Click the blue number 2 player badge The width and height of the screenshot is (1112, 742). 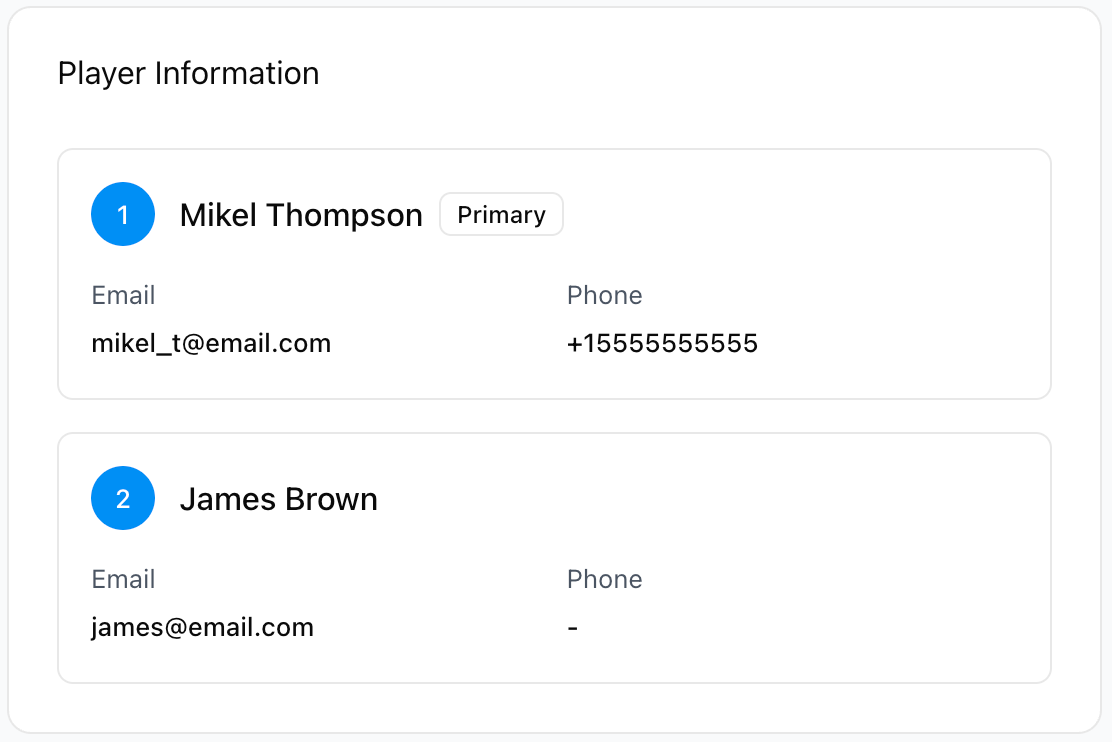[x=123, y=498]
